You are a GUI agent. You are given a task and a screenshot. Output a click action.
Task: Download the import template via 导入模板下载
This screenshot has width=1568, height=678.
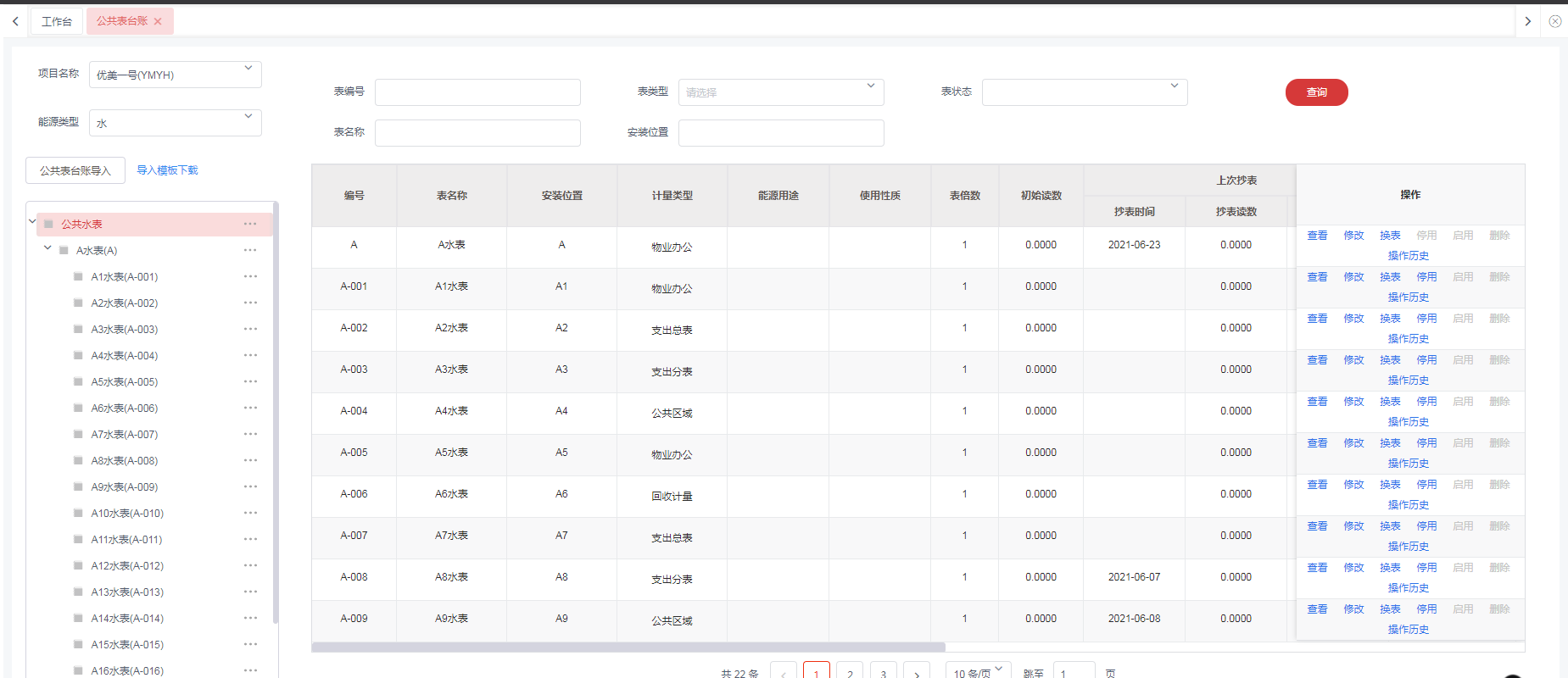(x=167, y=170)
